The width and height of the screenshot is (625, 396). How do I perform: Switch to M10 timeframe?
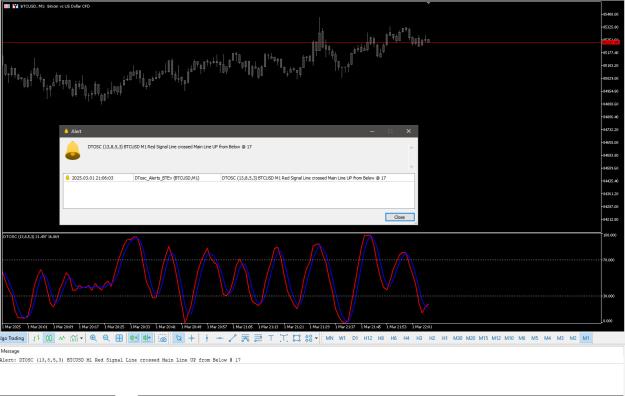(x=509, y=338)
